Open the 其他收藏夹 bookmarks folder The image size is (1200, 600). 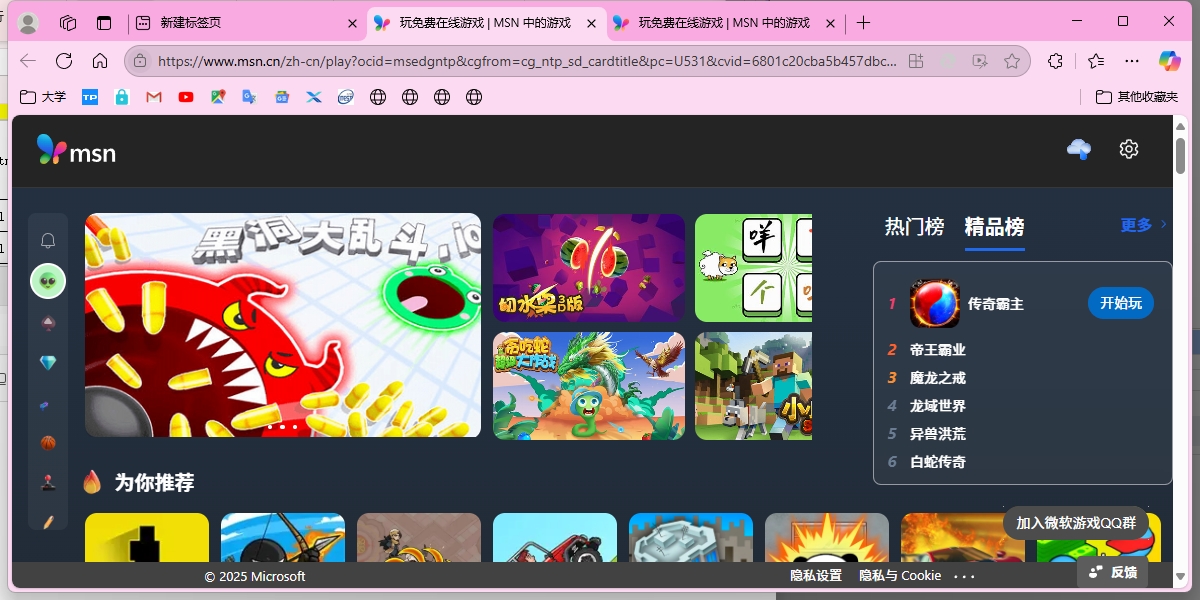[1137, 97]
